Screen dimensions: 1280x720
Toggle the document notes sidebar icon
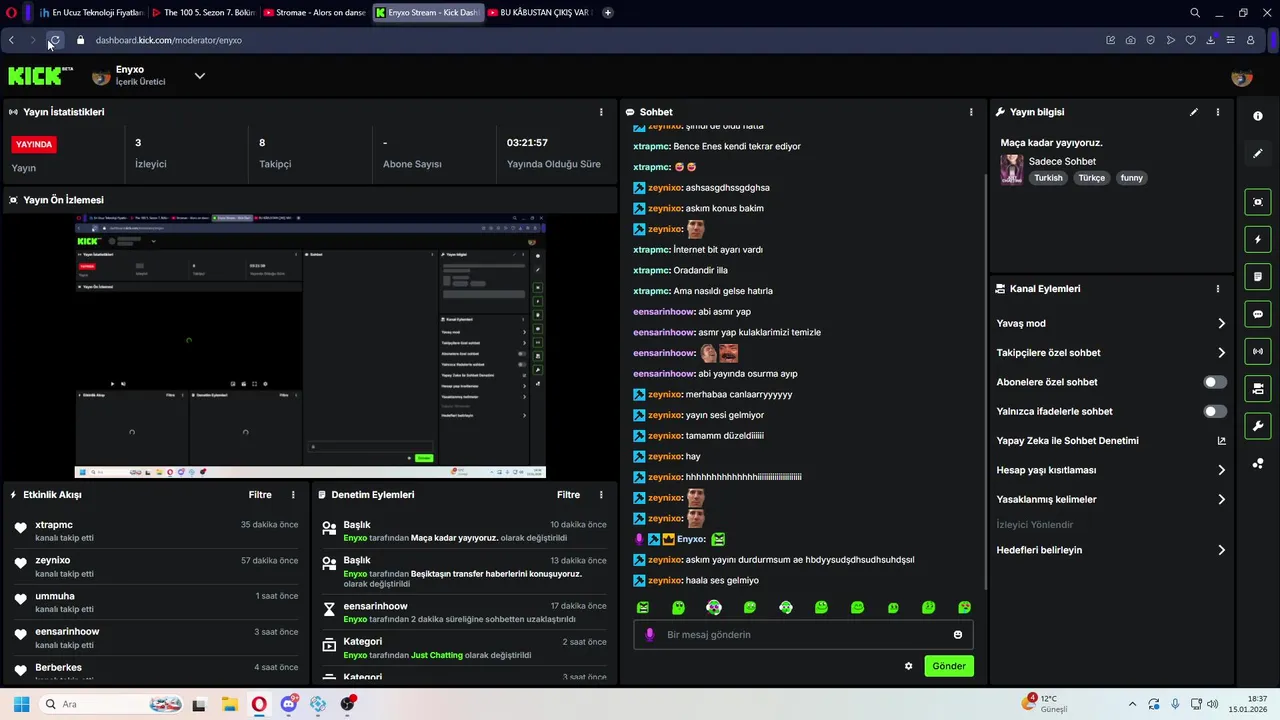tap(1258, 277)
